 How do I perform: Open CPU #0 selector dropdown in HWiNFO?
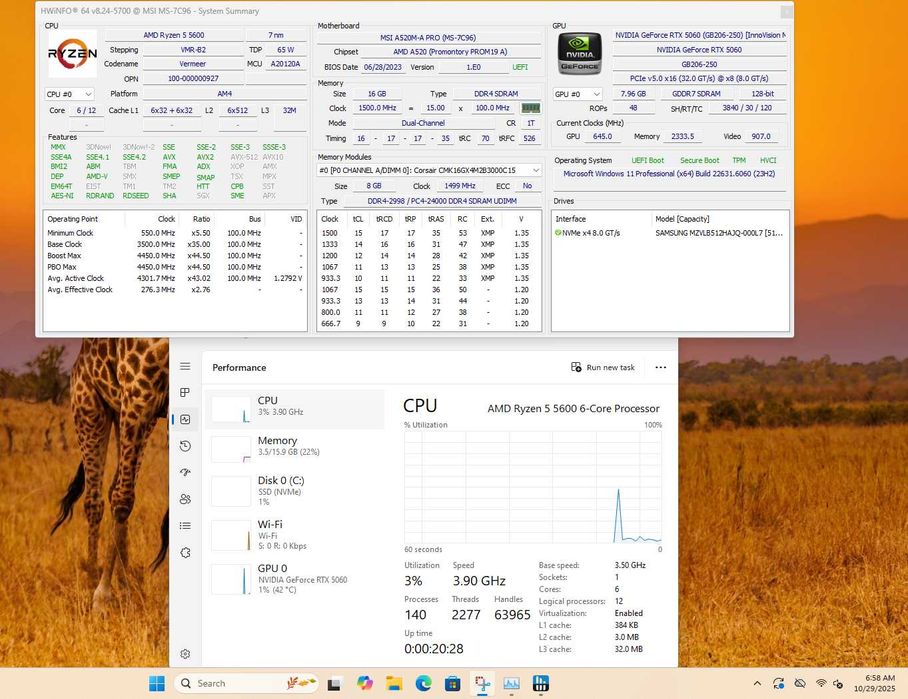[x=69, y=94]
